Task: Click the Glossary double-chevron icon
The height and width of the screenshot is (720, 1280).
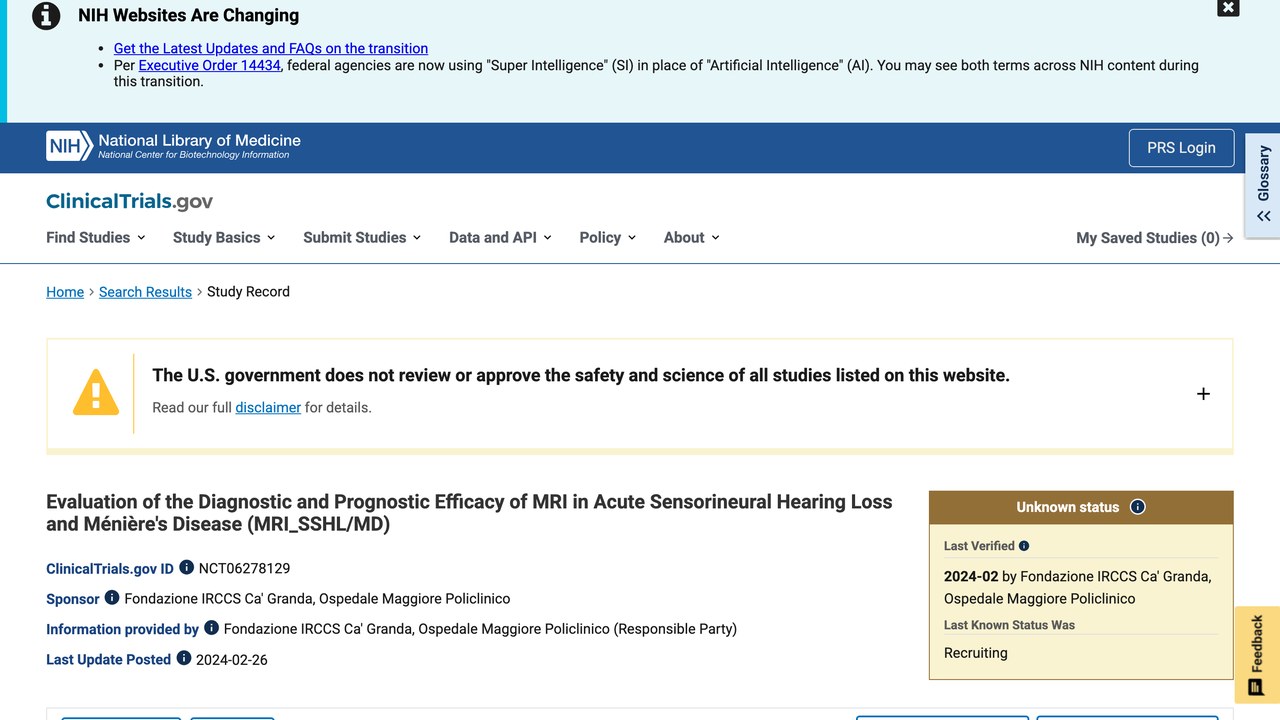Action: (1264, 216)
